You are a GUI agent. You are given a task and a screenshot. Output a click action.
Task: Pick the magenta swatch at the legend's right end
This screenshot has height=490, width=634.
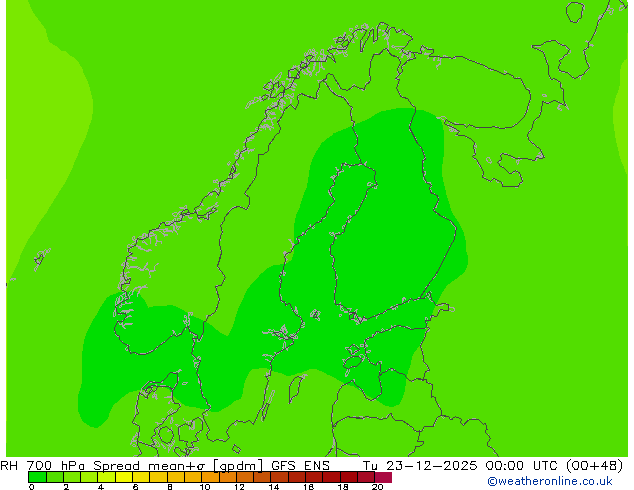pos(383,477)
